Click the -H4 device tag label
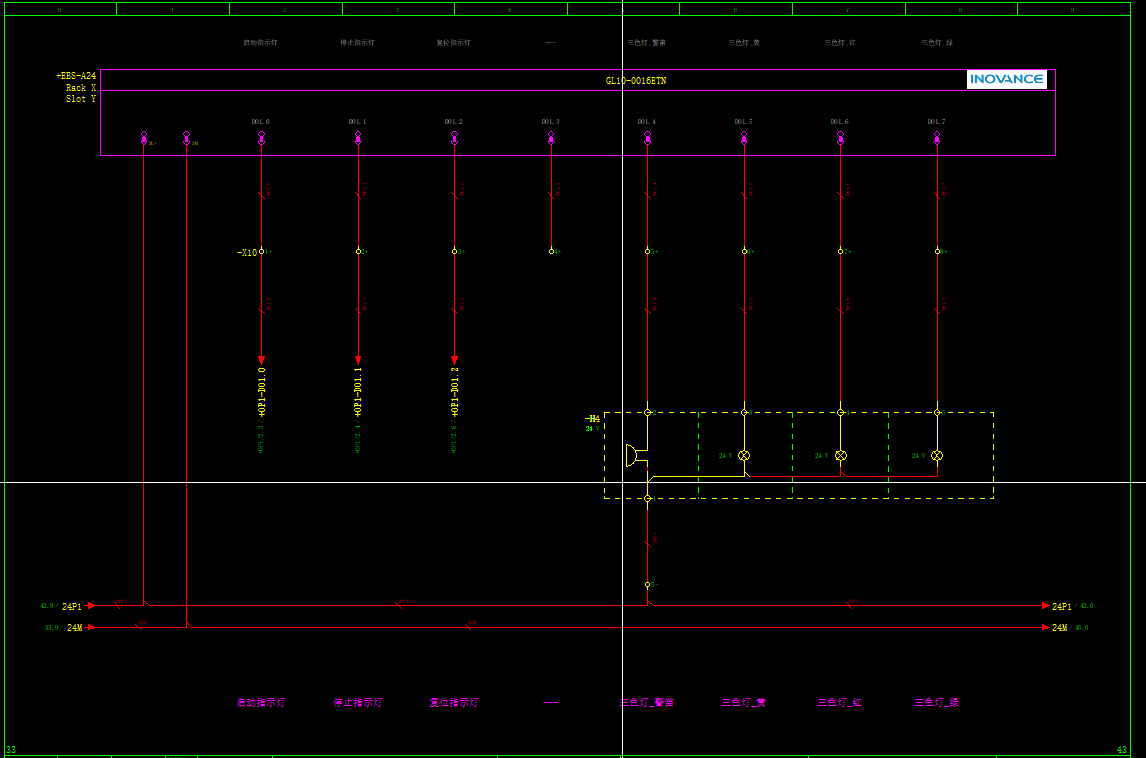Viewport: 1146px width, 758px height. [x=592, y=419]
